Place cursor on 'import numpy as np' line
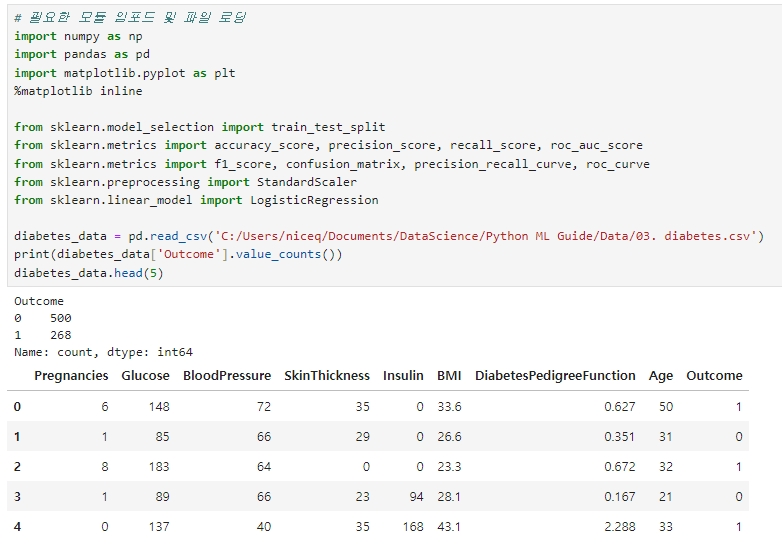The height and width of the screenshot is (549, 782). click(78, 36)
